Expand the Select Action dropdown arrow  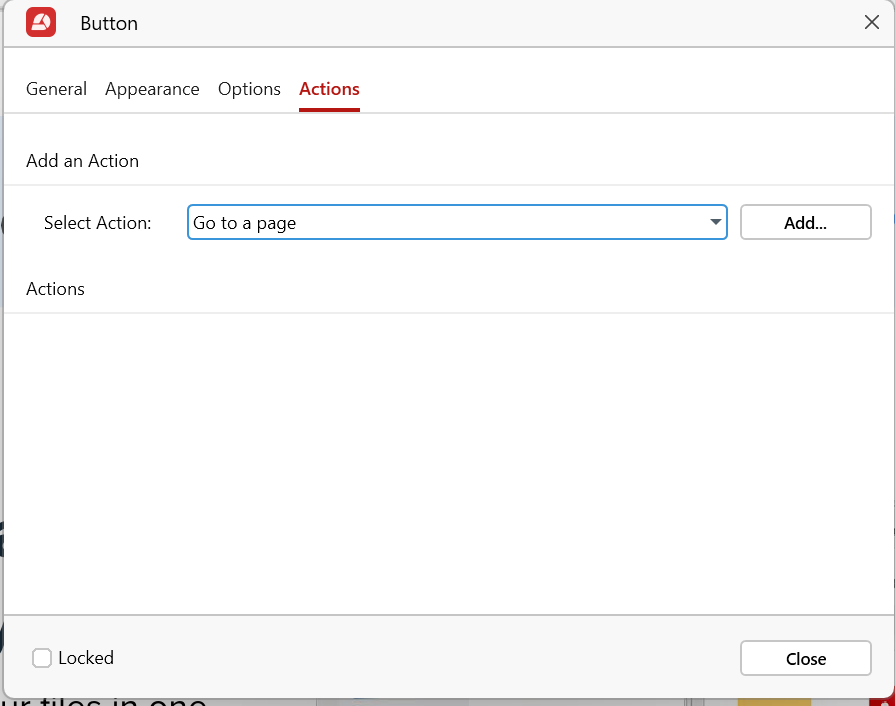(716, 222)
